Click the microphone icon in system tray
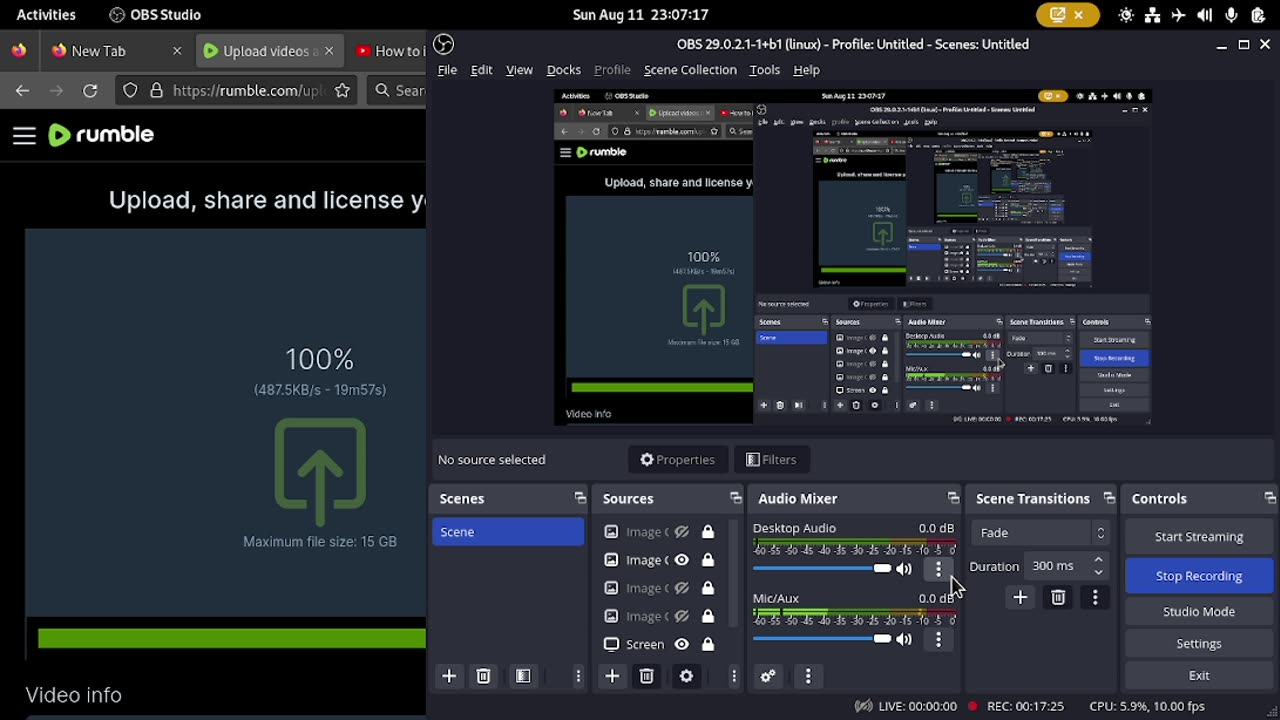1280x720 pixels. (1231, 15)
